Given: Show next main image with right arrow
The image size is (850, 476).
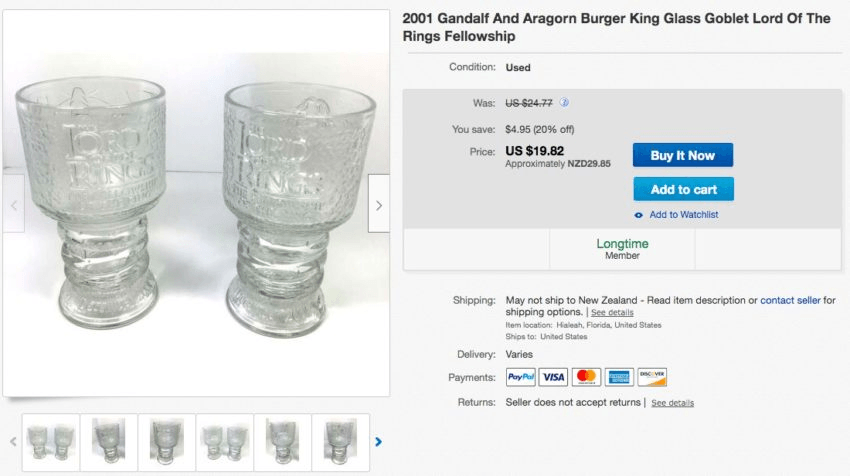Looking at the screenshot, I should pyautogui.click(x=378, y=205).
